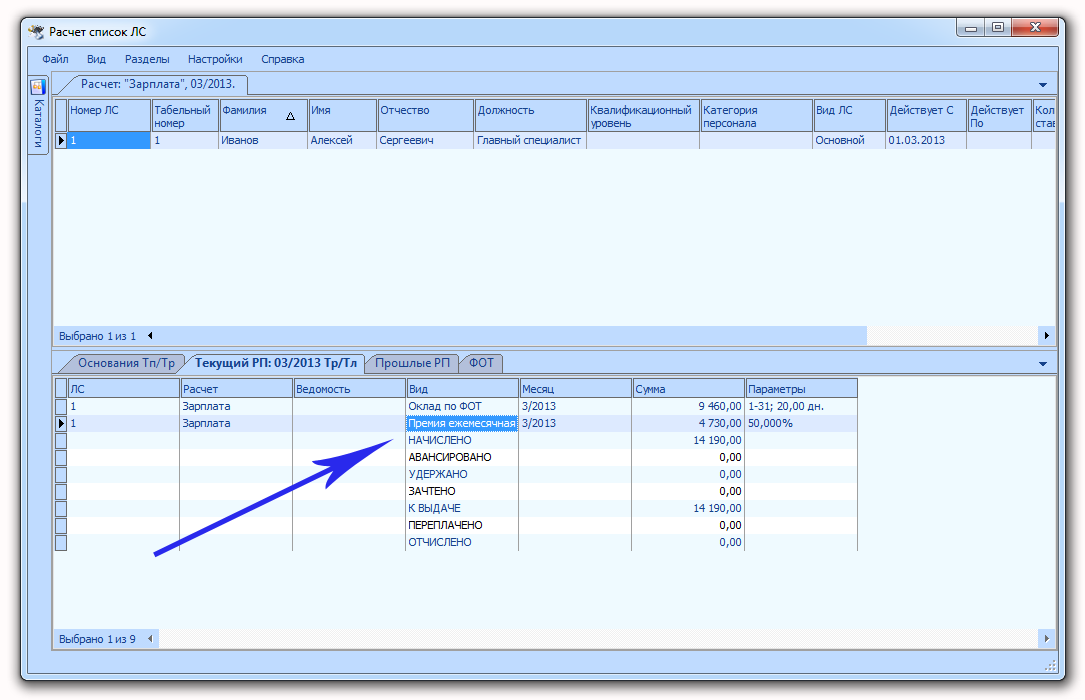Select the Иванов cell
Viewport: 1085px width, 700px height.
(263, 140)
